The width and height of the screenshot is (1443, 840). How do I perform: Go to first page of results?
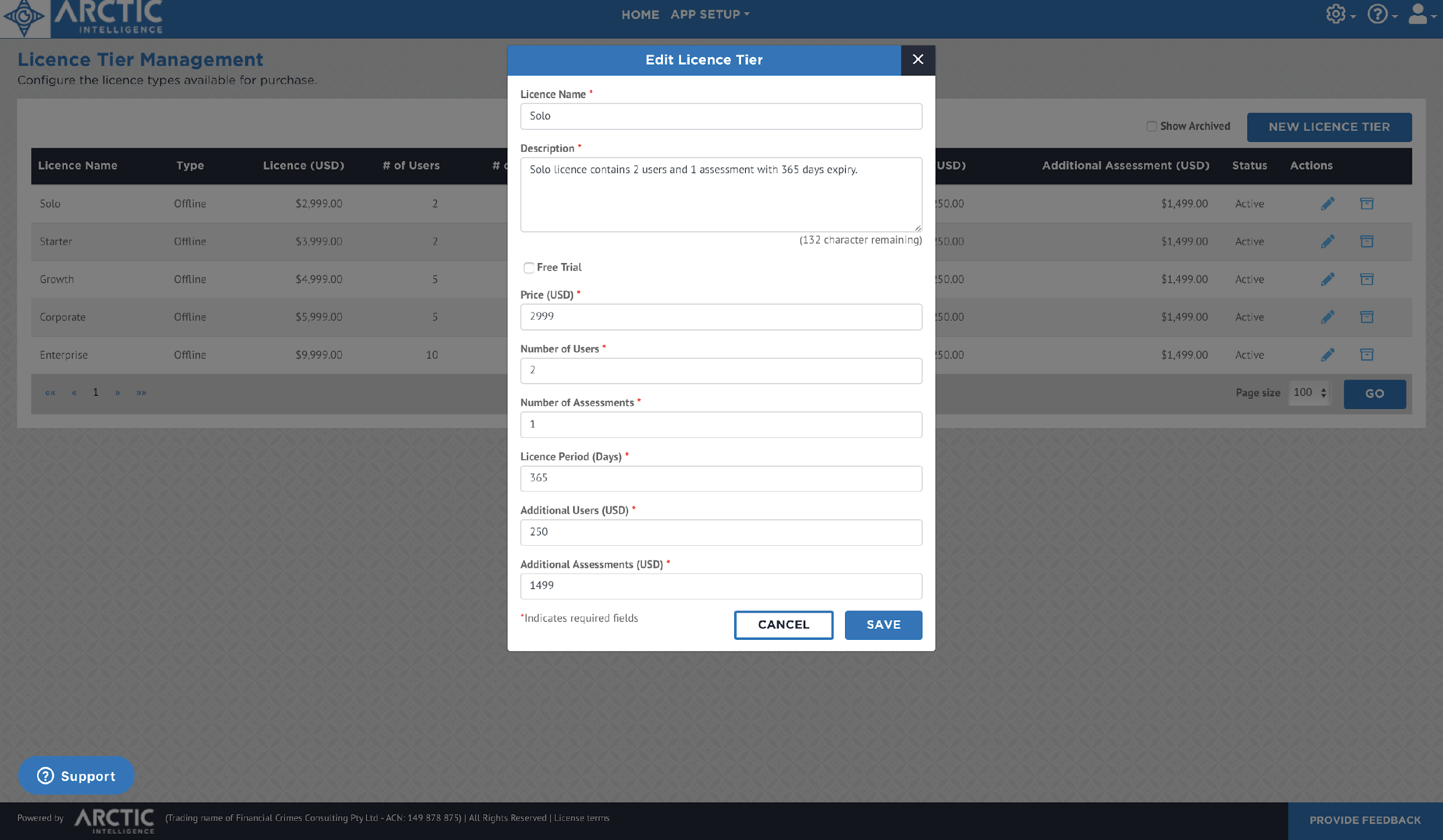pyautogui.click(x=50, y=393)
